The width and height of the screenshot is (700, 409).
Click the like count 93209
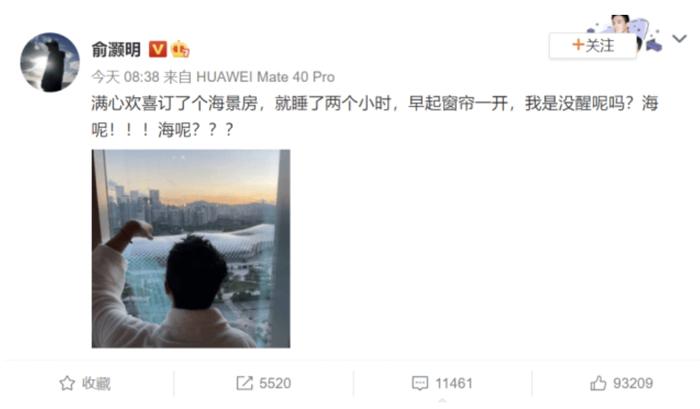[x=633, y=383]
